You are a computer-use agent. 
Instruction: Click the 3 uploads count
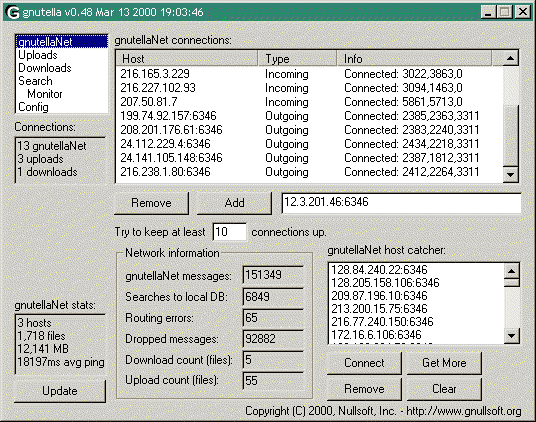[x=40, y=159]
